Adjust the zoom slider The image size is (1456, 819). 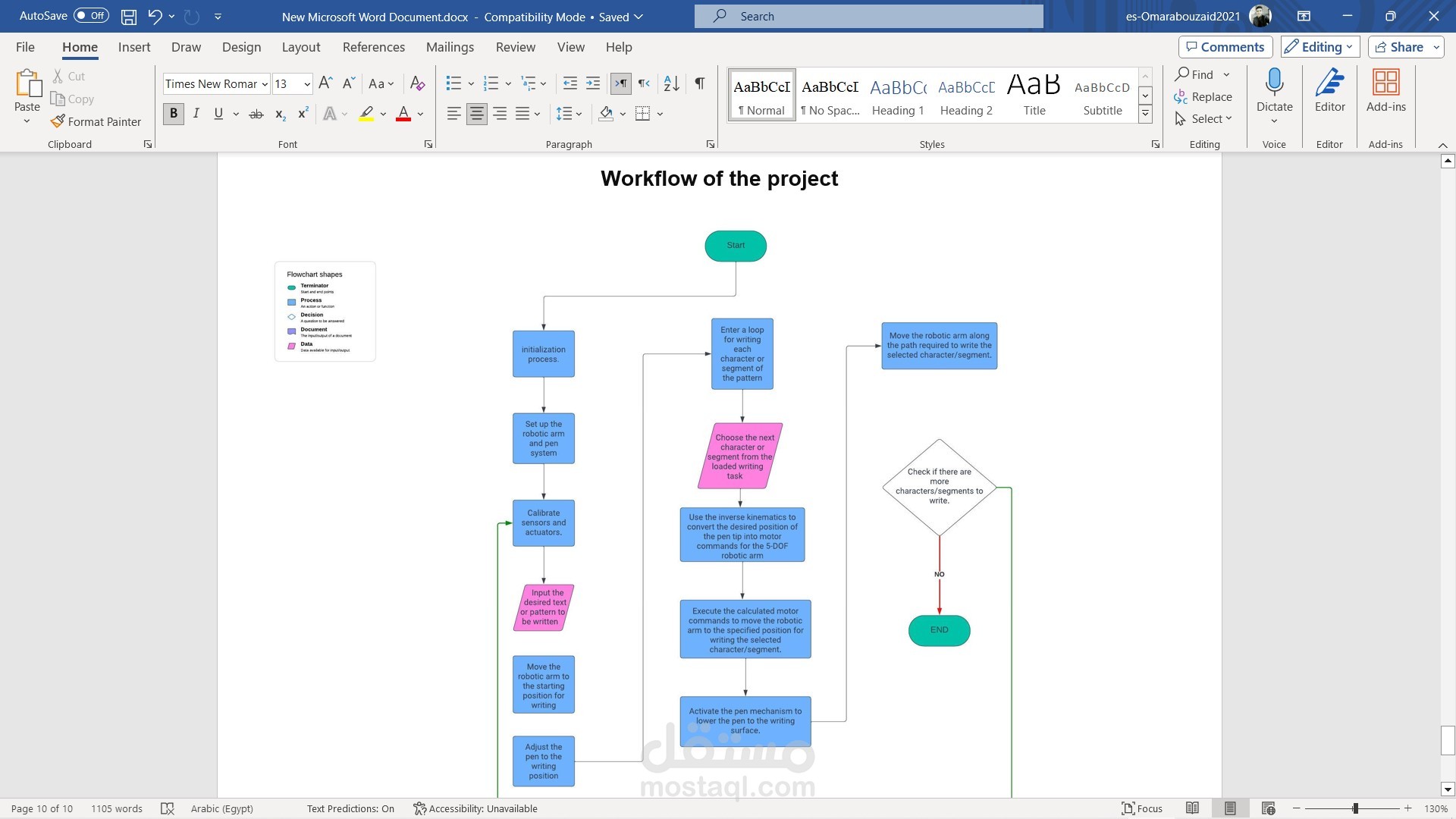point(1355,808)
